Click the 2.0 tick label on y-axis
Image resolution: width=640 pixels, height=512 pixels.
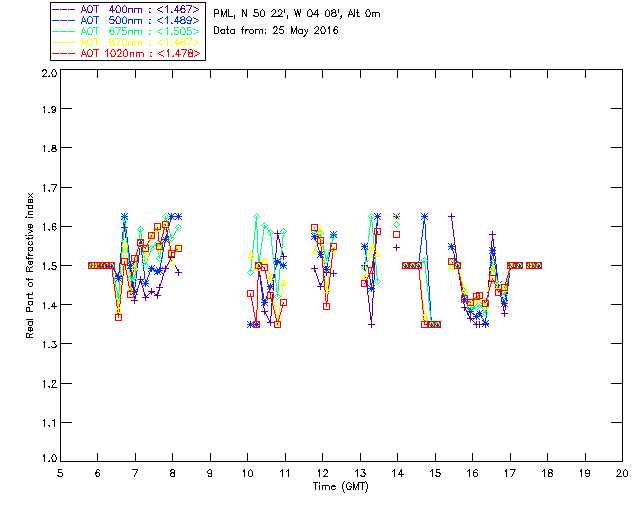47,74
